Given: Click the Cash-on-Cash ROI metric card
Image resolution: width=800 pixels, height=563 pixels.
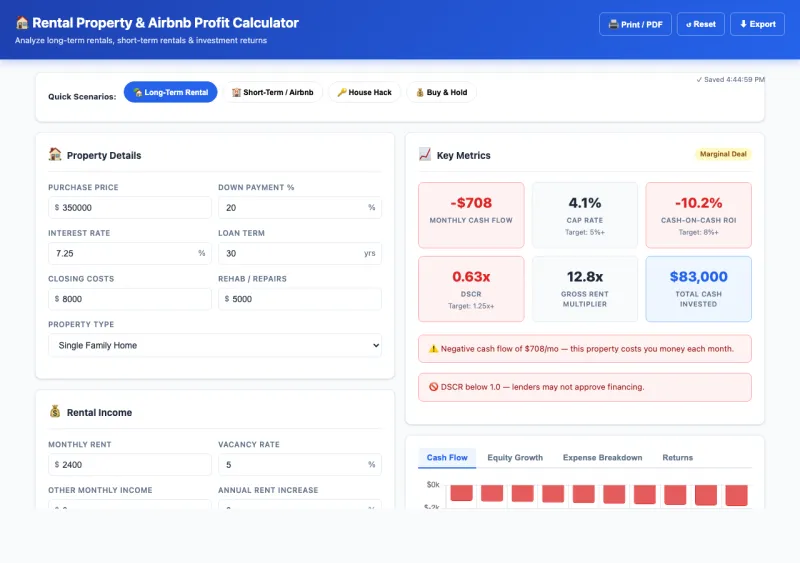Looking at the screenshot, I should pyautogui.click(x=698, y=215).
